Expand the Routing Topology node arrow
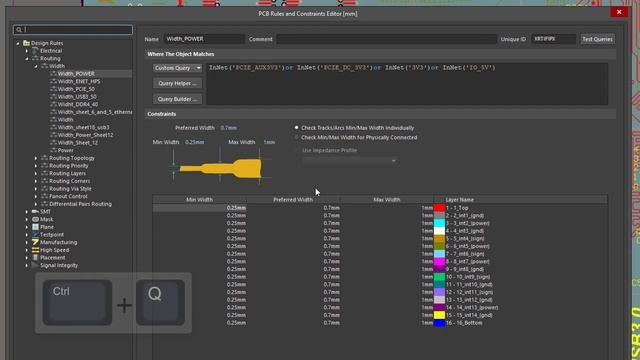Screen dimensions: 640x360 click(36, 158)
